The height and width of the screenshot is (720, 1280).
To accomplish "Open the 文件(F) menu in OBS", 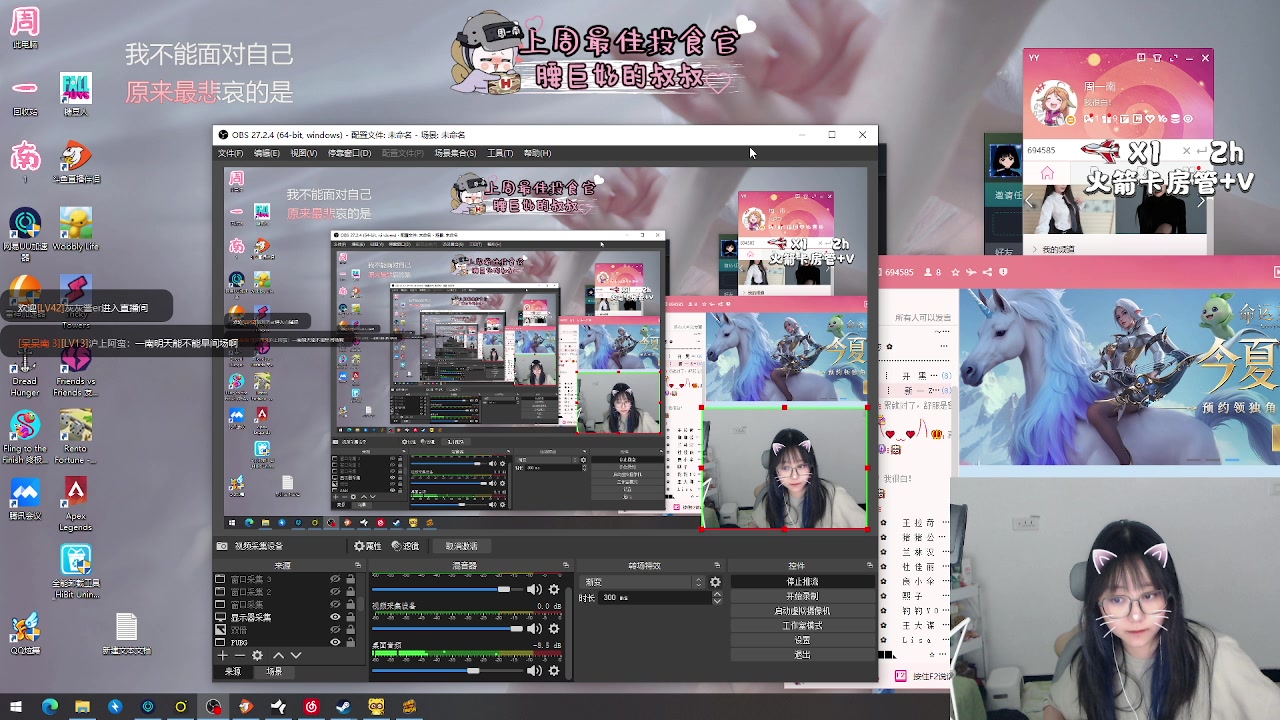I will click(x=230, y=153).
